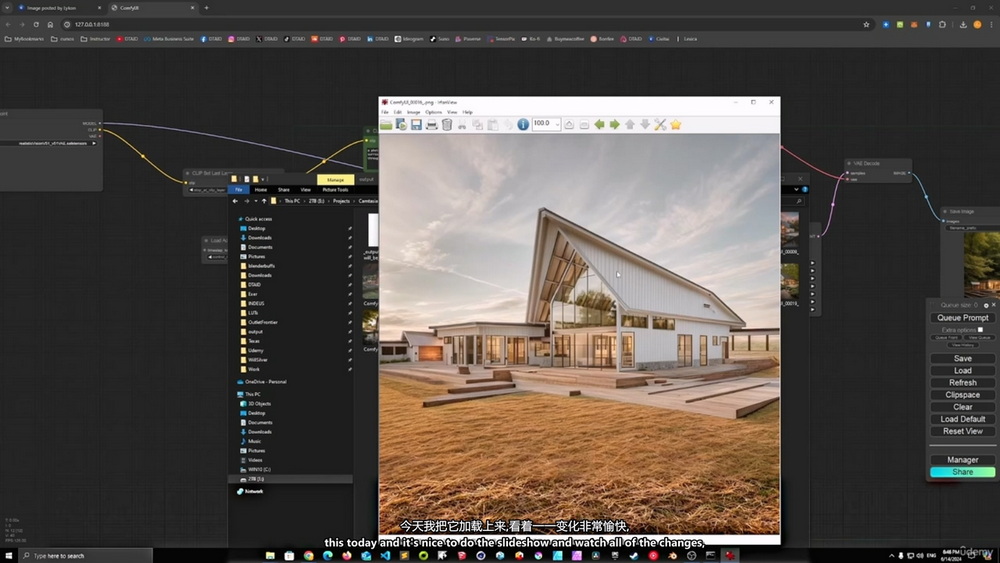
Task: Open ComfyUI Clipspace
Action: (962, 395)
